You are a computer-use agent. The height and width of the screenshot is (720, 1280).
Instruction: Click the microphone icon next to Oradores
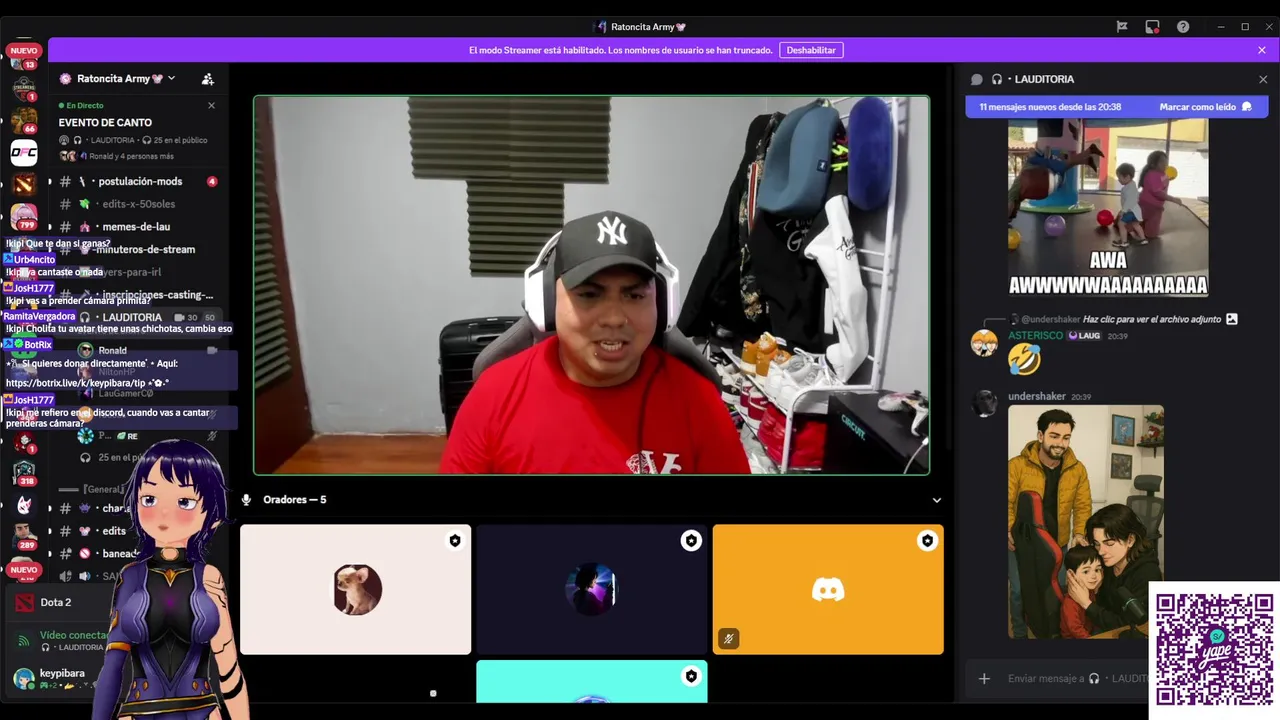[x=246, y=499]
